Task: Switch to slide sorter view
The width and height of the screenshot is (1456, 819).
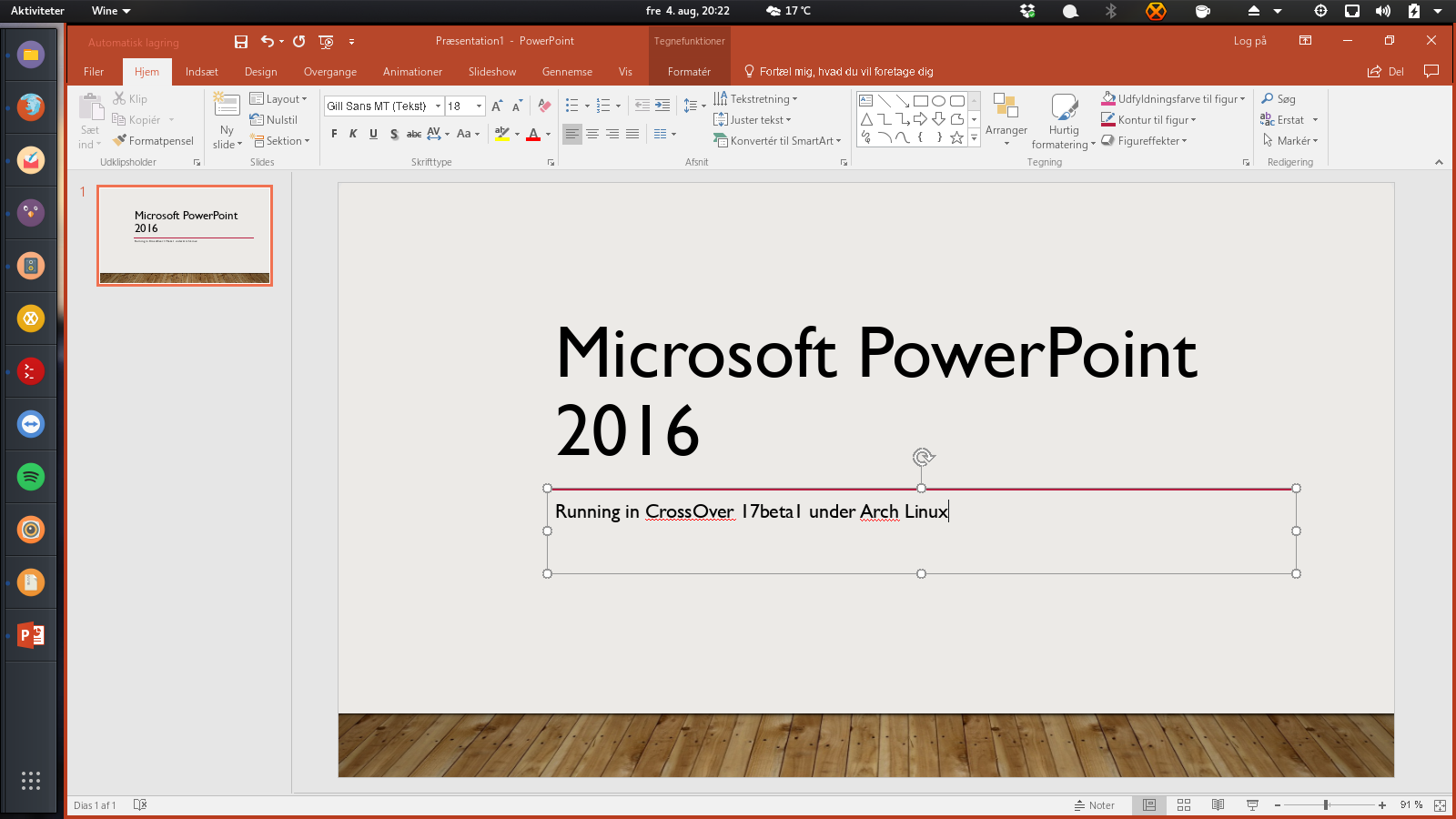Action: [x=1184, y=805]
